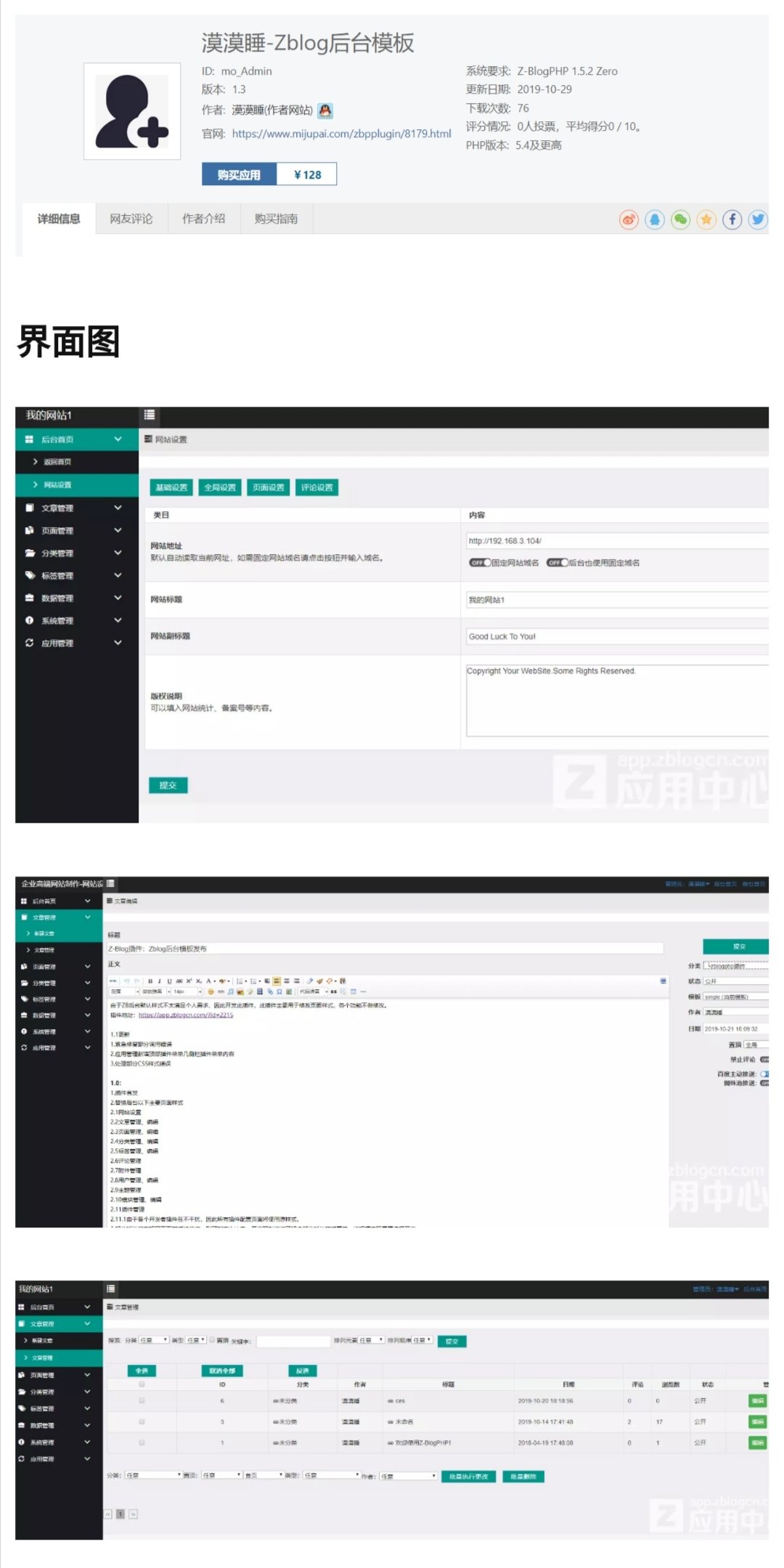Expand 页面管理 chevron in site settings screenshot
Viewport: 784px width, 1568px height.
tap(118, 530)
